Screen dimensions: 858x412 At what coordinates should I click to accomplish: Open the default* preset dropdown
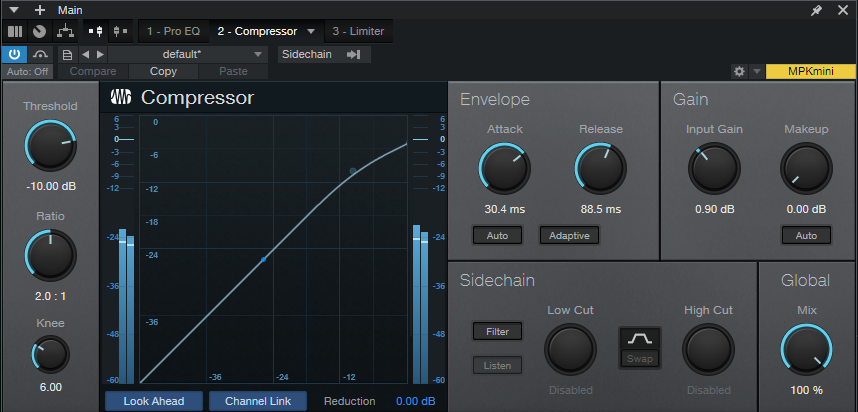pos(188,54)
